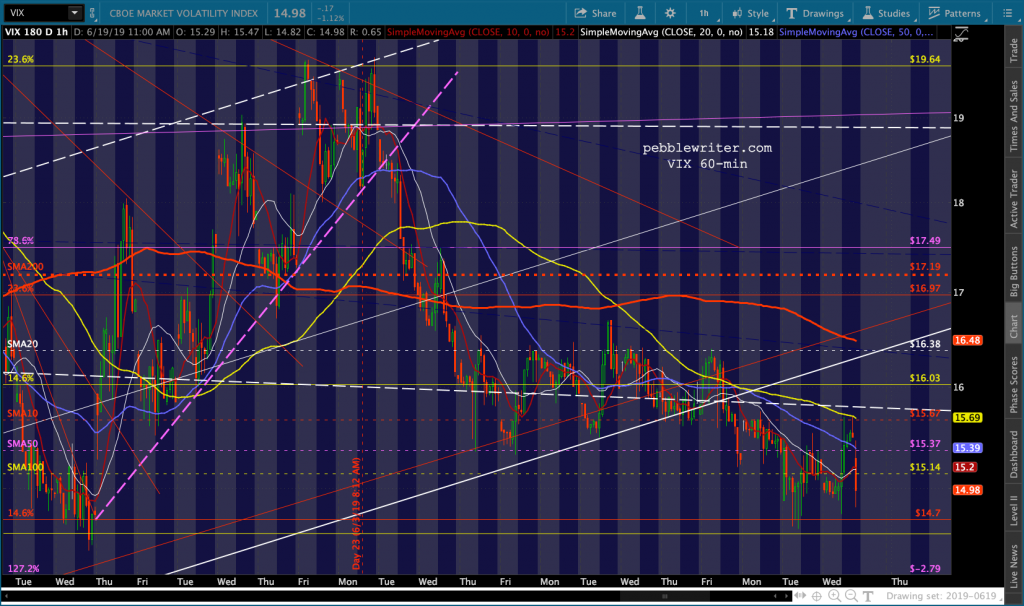The image size is (1024, 606).
Task: Click the symbol link chain icon
Action: point(92,13)
